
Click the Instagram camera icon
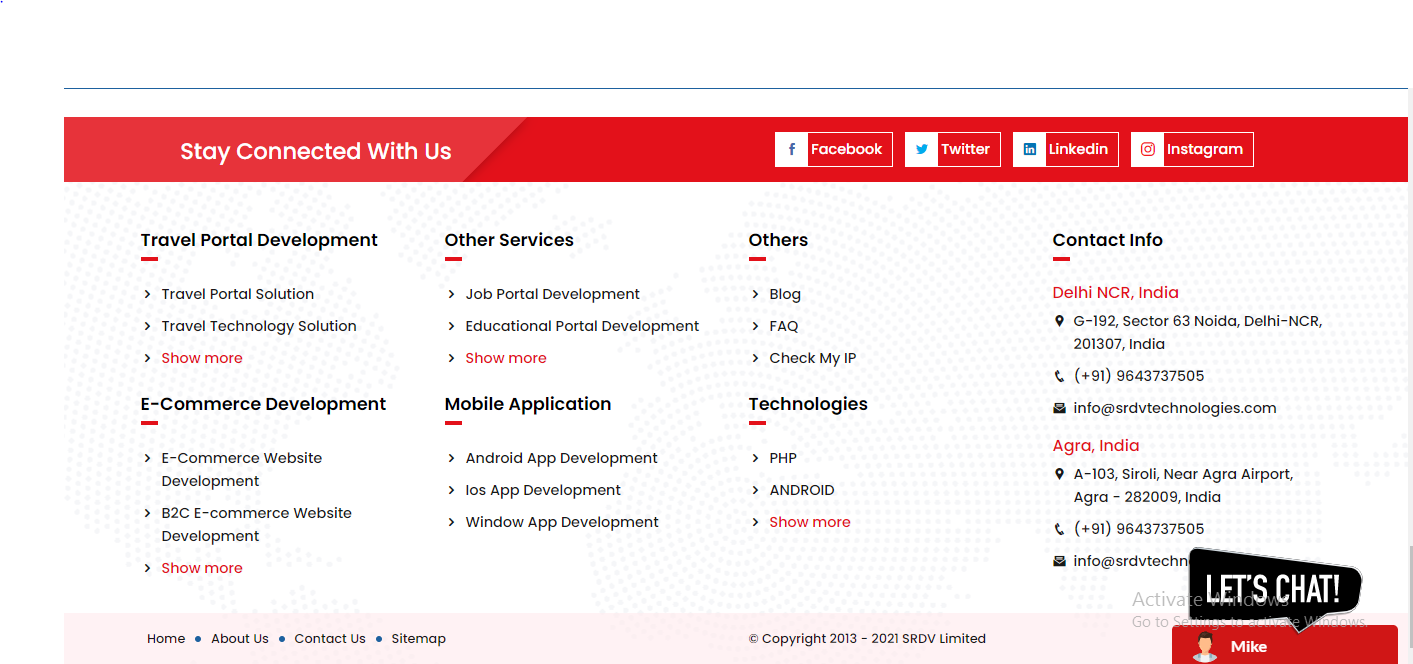[x=1147, y=149]
